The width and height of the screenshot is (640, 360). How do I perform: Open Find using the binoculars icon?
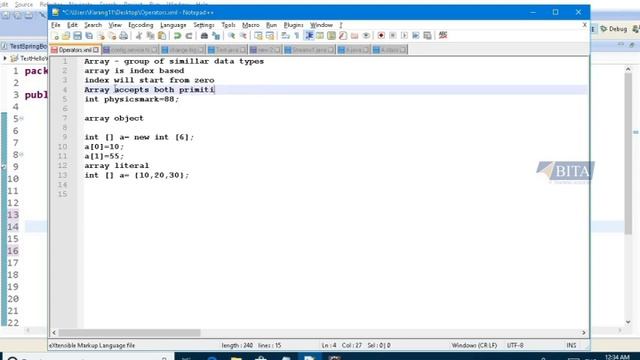[204, 36]
